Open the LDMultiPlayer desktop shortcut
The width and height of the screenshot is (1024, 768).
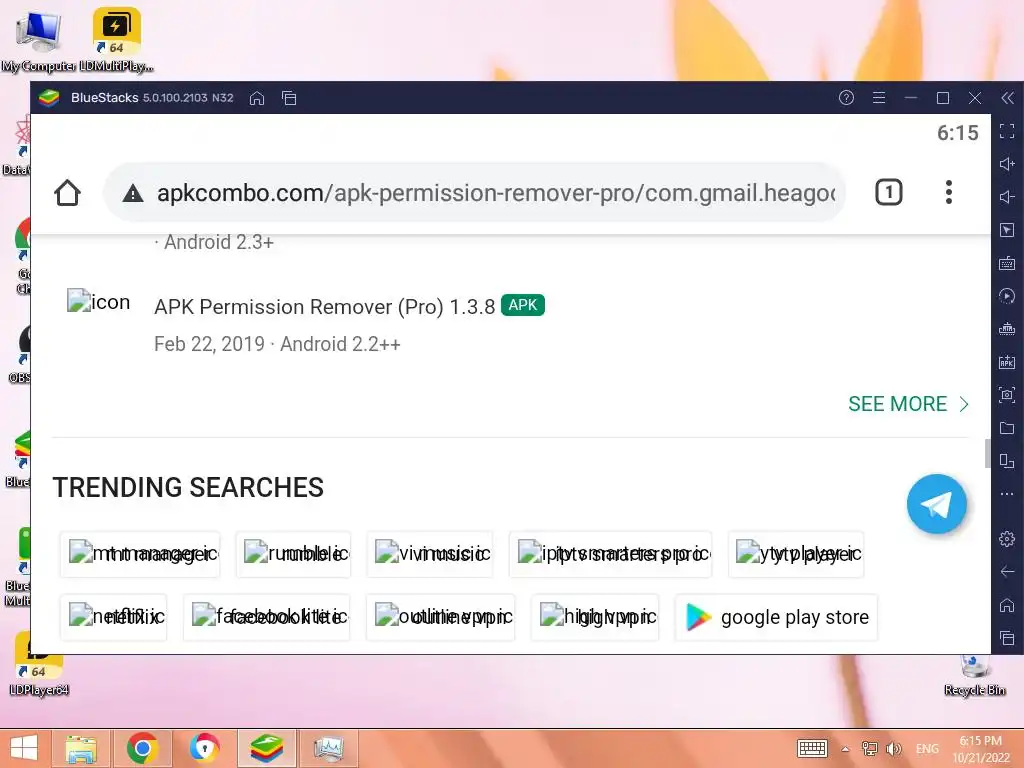click(x=116, y=40)
